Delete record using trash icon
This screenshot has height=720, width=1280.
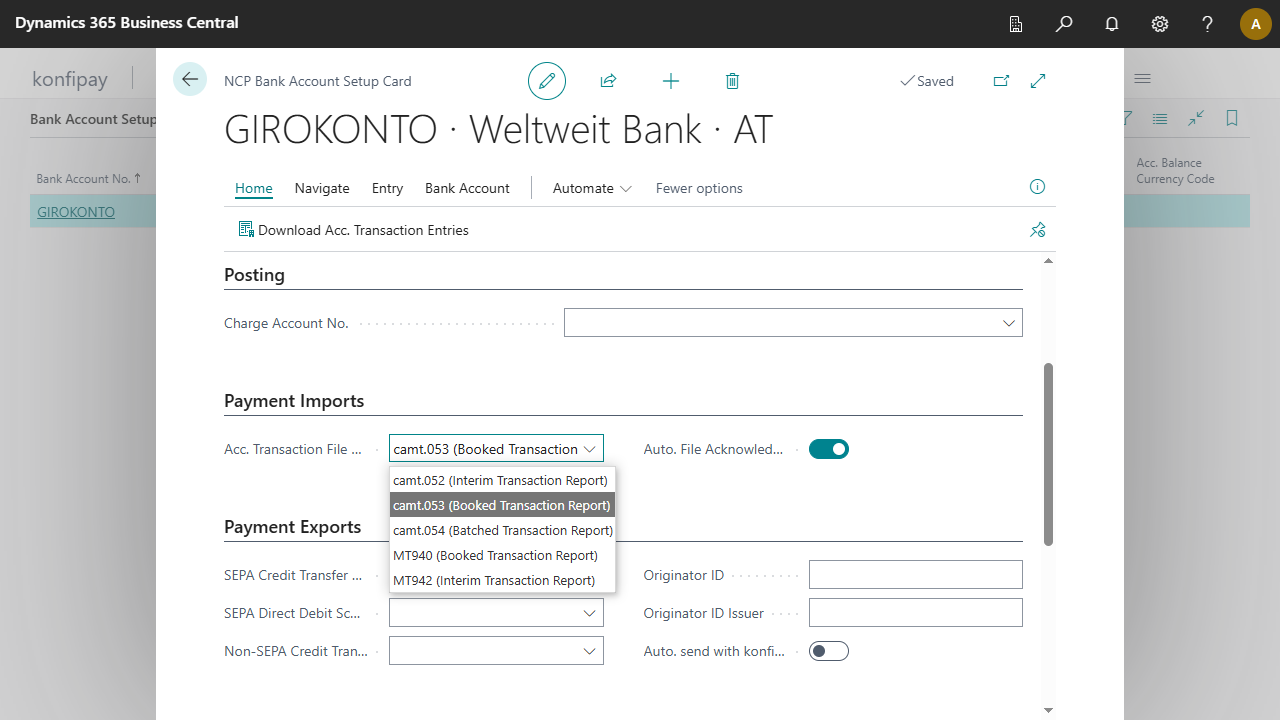(x=732, y=81)
